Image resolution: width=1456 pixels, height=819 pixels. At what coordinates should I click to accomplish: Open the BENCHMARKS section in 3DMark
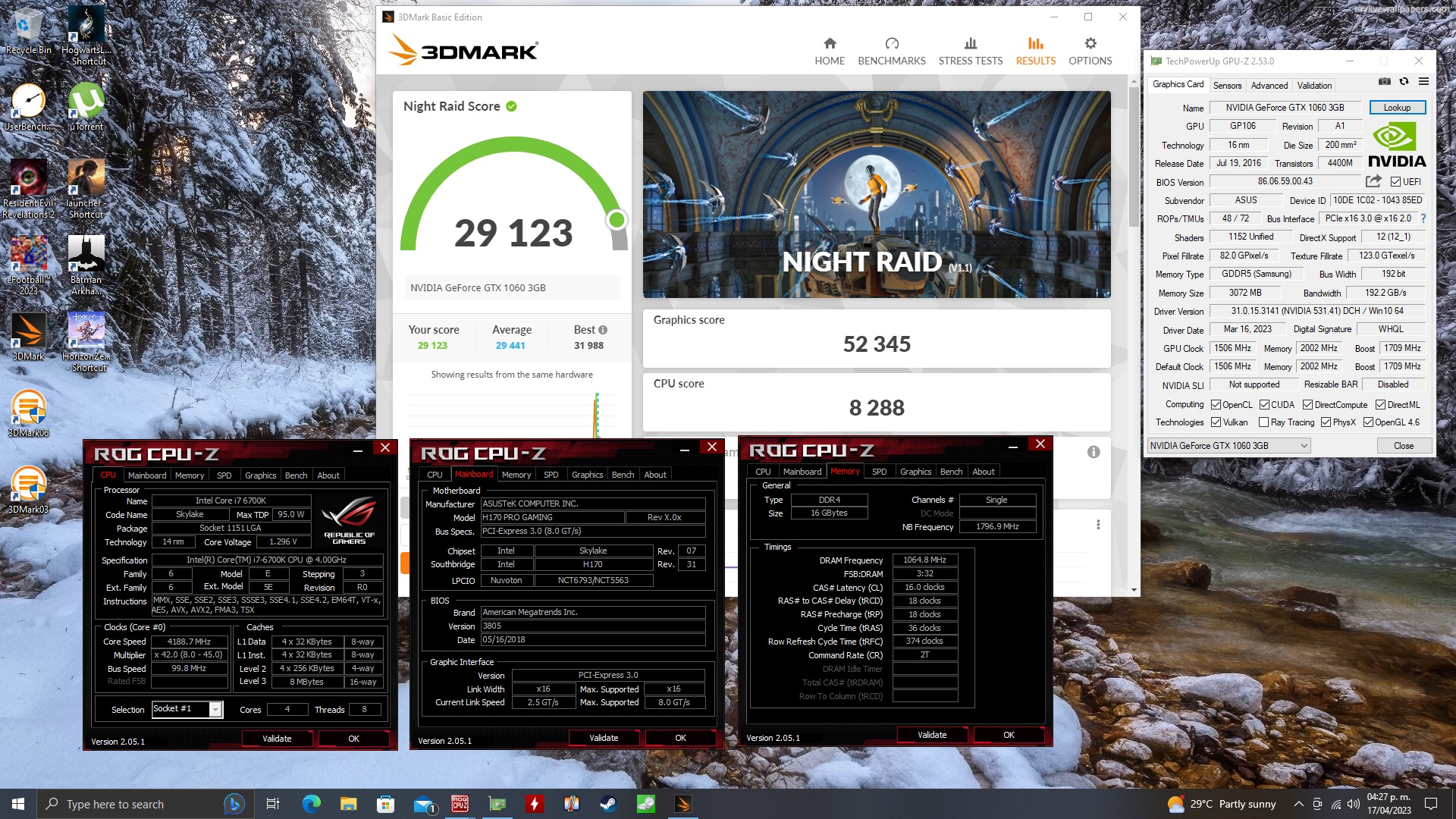click(892, 52)
